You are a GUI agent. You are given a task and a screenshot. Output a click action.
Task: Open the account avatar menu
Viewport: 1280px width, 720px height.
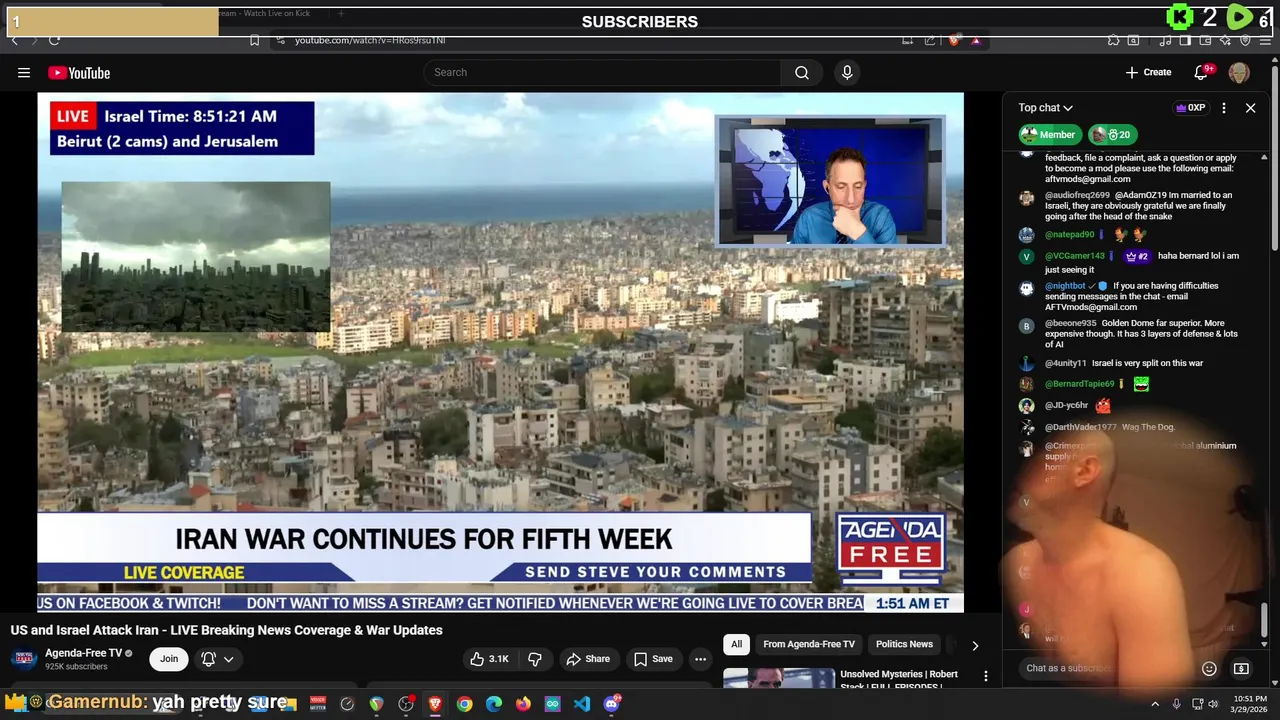[x=1239, y=72]
